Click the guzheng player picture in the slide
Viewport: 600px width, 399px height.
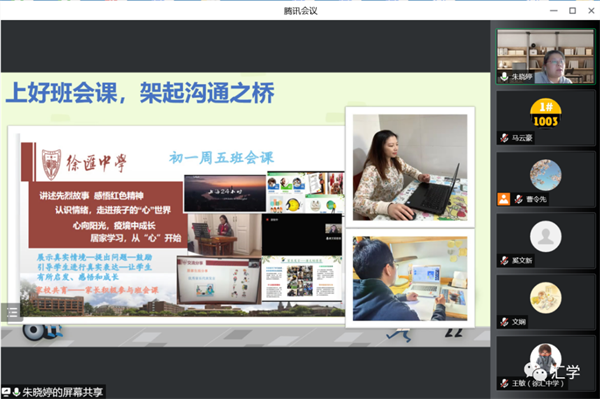(x=225, y=235)
